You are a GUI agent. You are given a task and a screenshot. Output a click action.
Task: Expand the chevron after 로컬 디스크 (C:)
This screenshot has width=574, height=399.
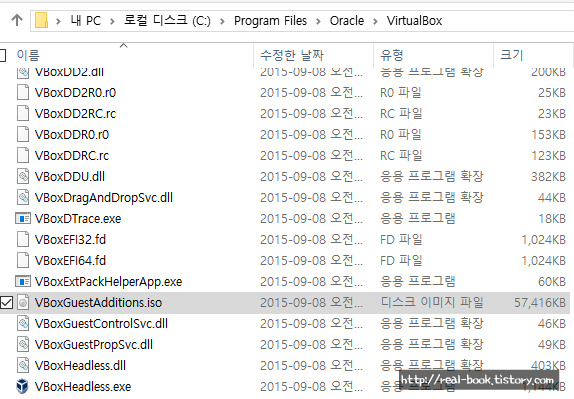[222, 21]
